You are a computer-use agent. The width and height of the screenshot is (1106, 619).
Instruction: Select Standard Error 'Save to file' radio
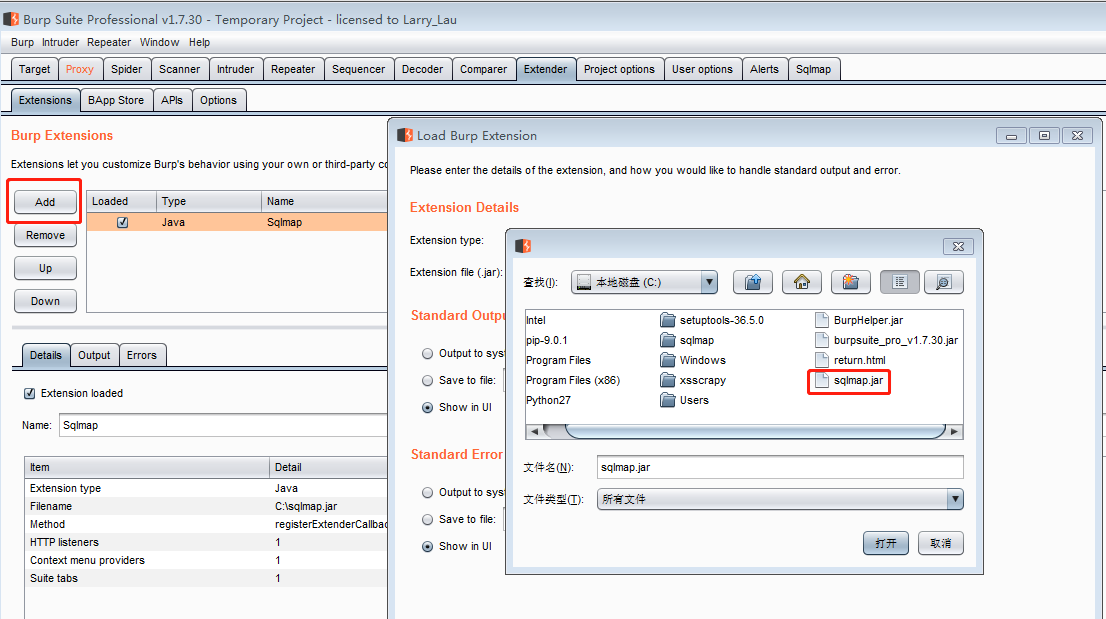(x=427, y=520)
